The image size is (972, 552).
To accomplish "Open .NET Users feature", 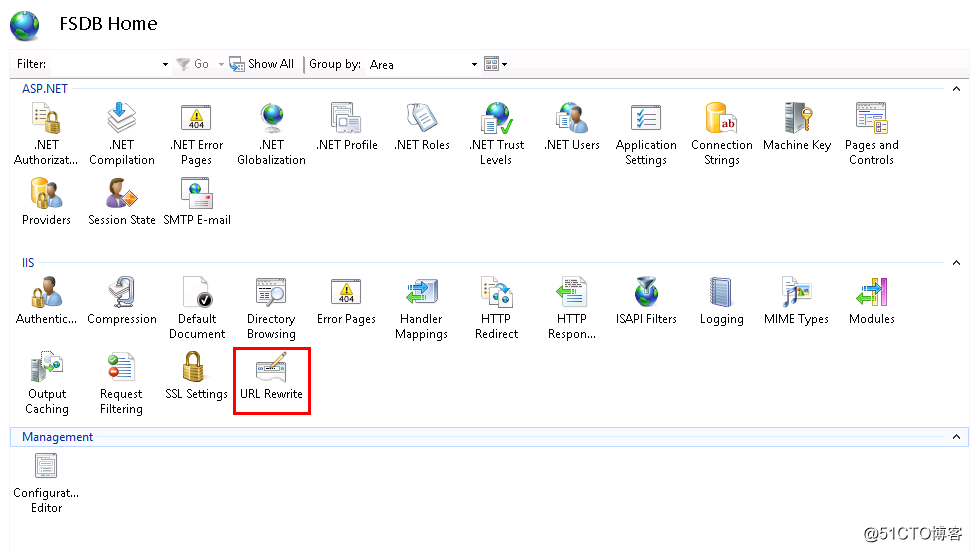I will click(572, 127).
